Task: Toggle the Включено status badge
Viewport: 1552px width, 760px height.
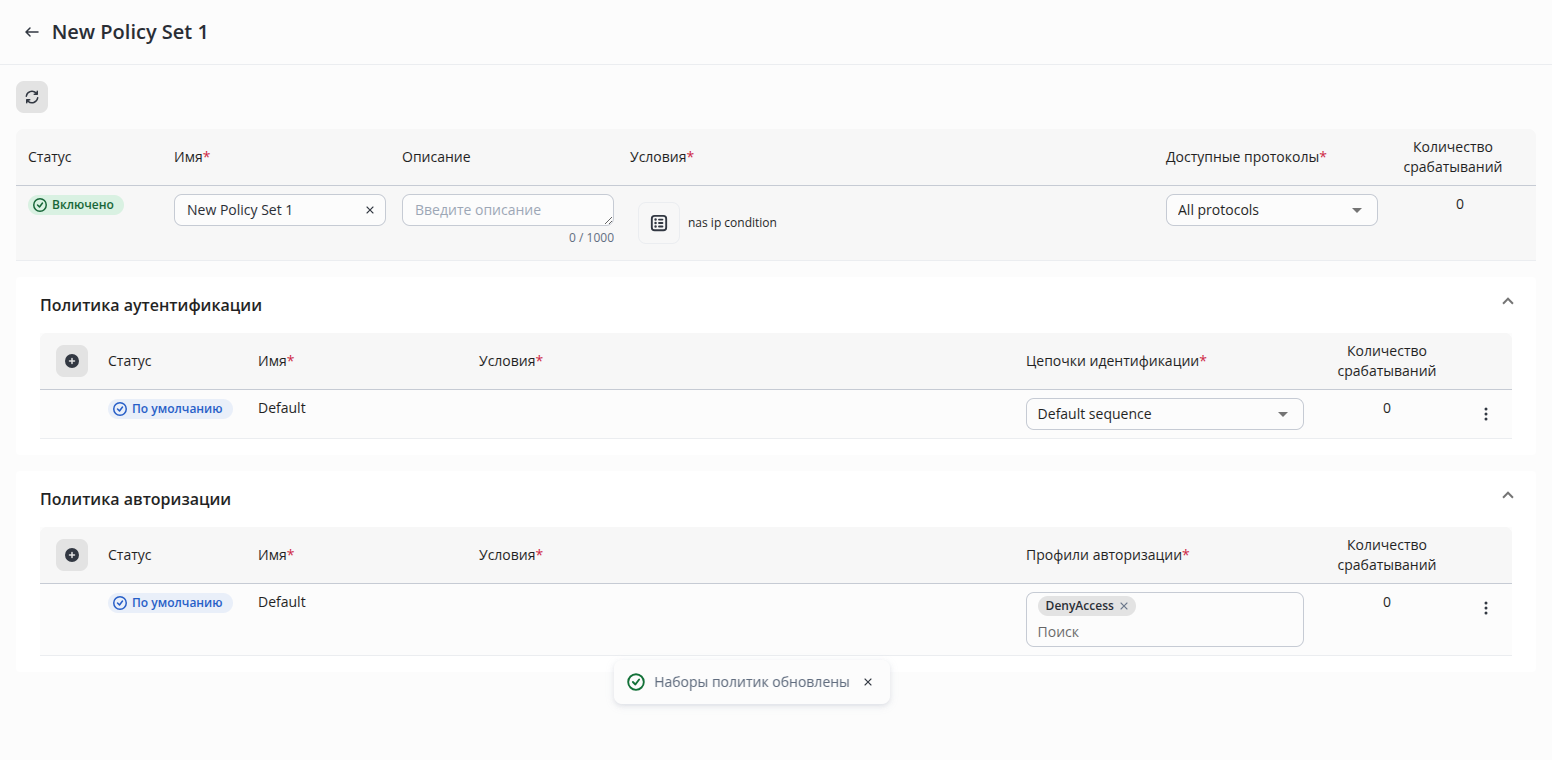Action: coord(76,205)
